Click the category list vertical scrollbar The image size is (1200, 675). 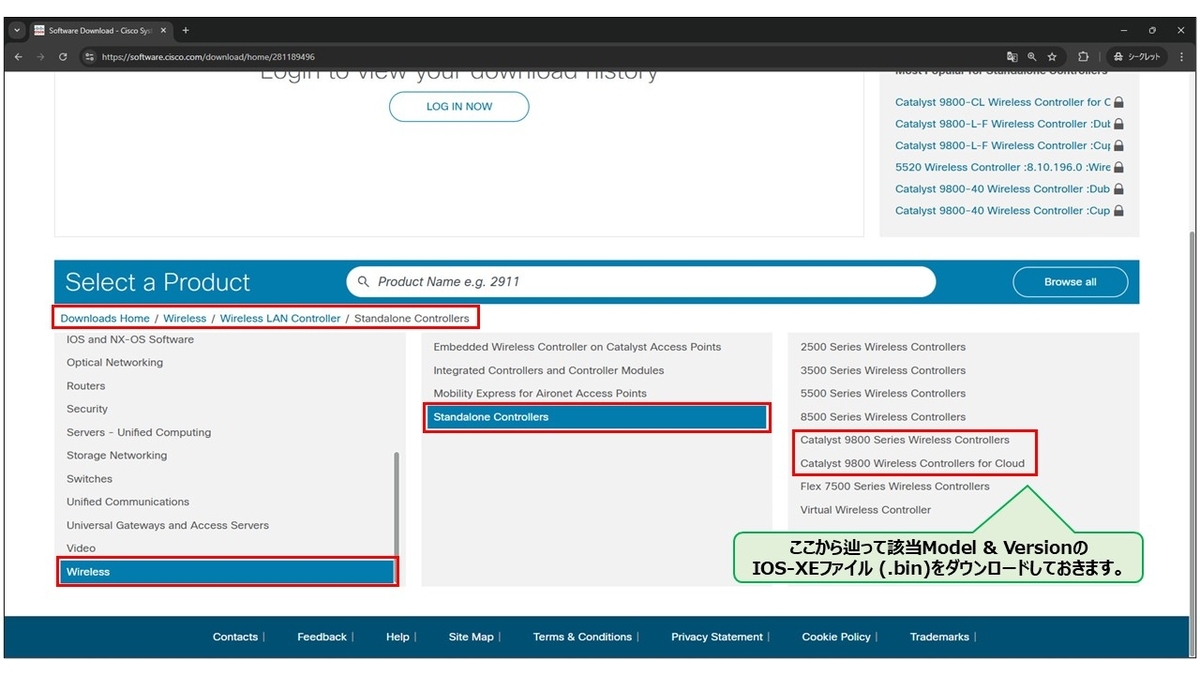coord(397,505)
